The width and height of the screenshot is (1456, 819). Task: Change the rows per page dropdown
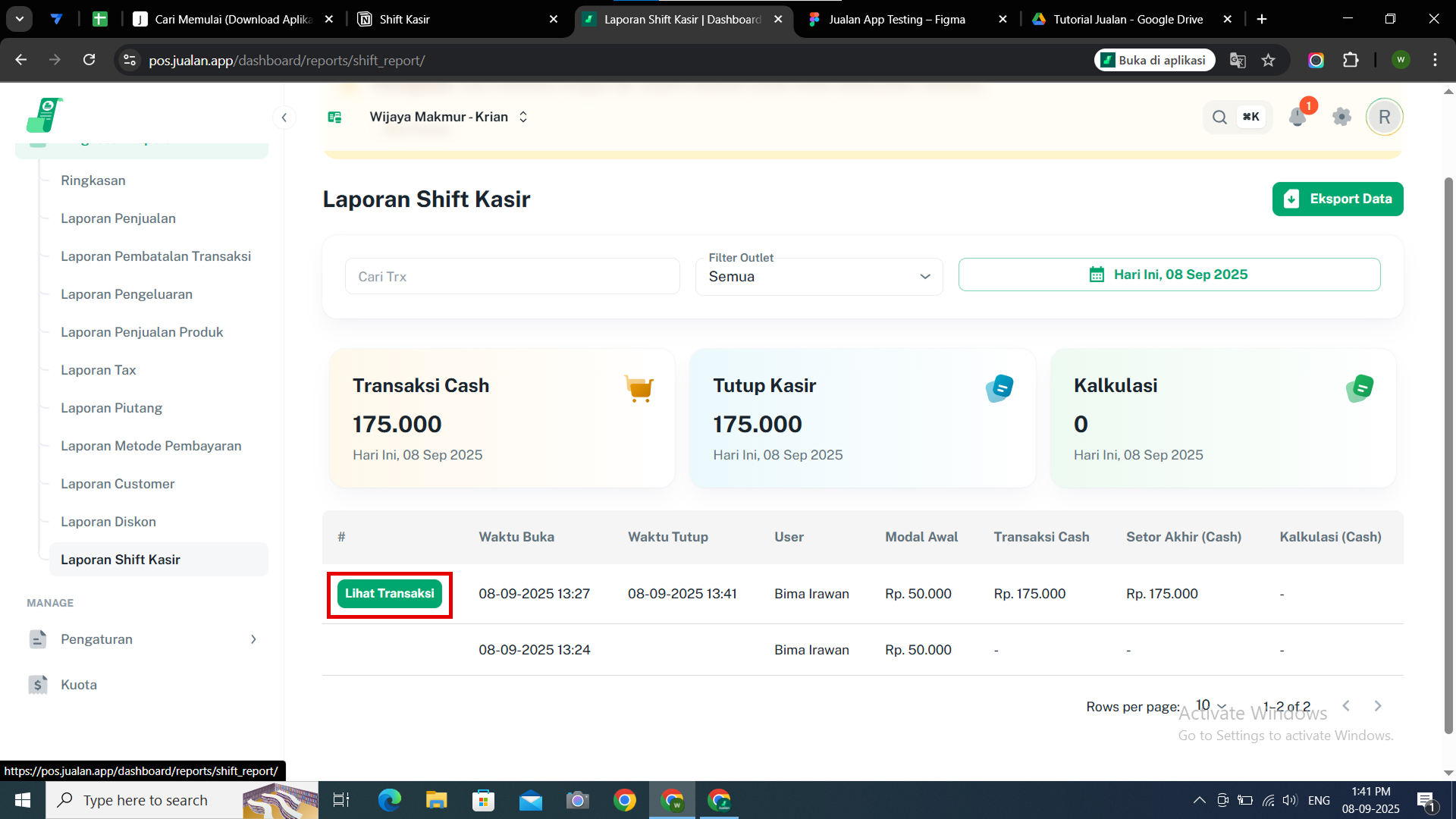tap(1211, 705)
